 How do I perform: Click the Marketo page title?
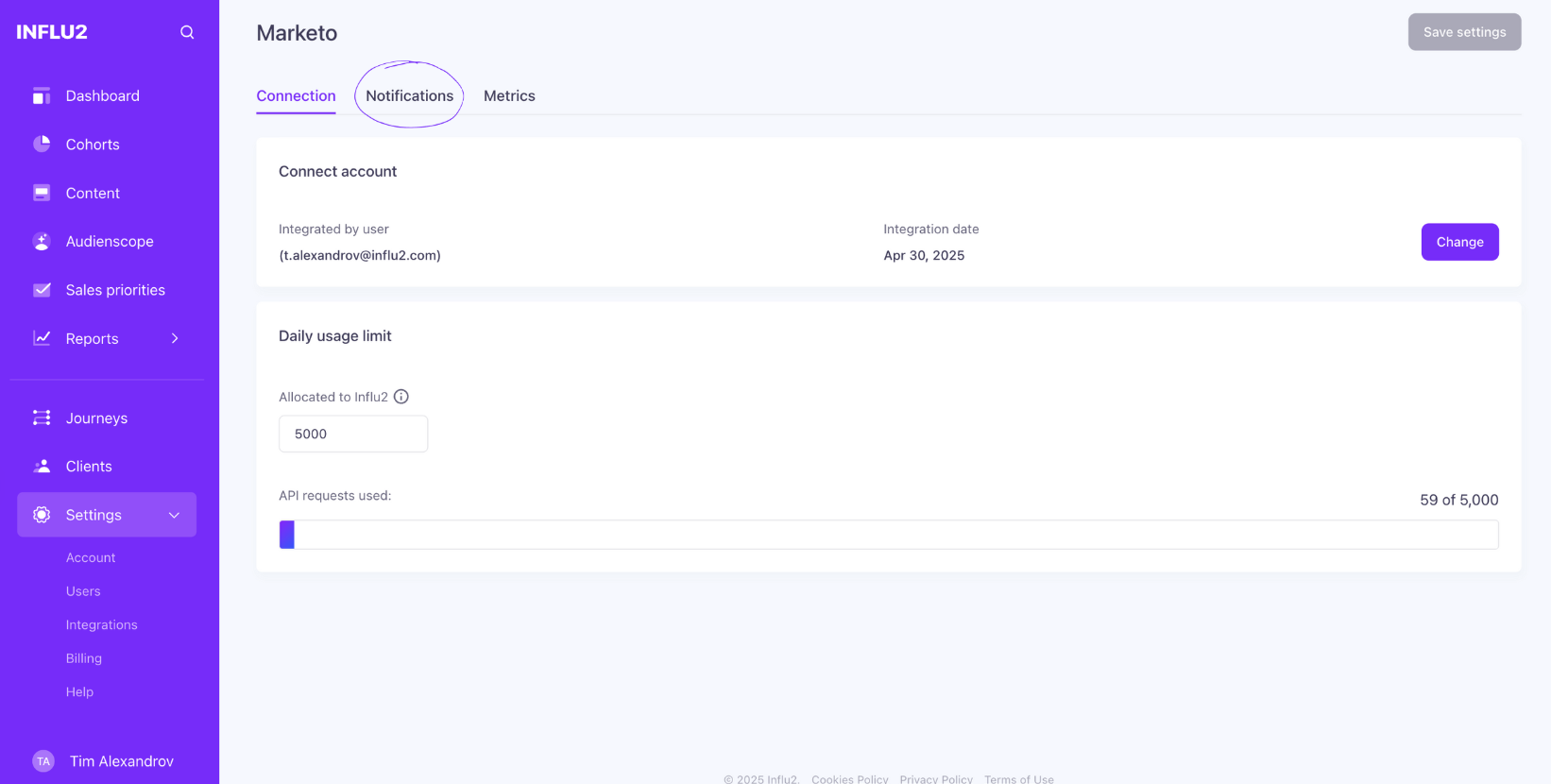point(297,33)
